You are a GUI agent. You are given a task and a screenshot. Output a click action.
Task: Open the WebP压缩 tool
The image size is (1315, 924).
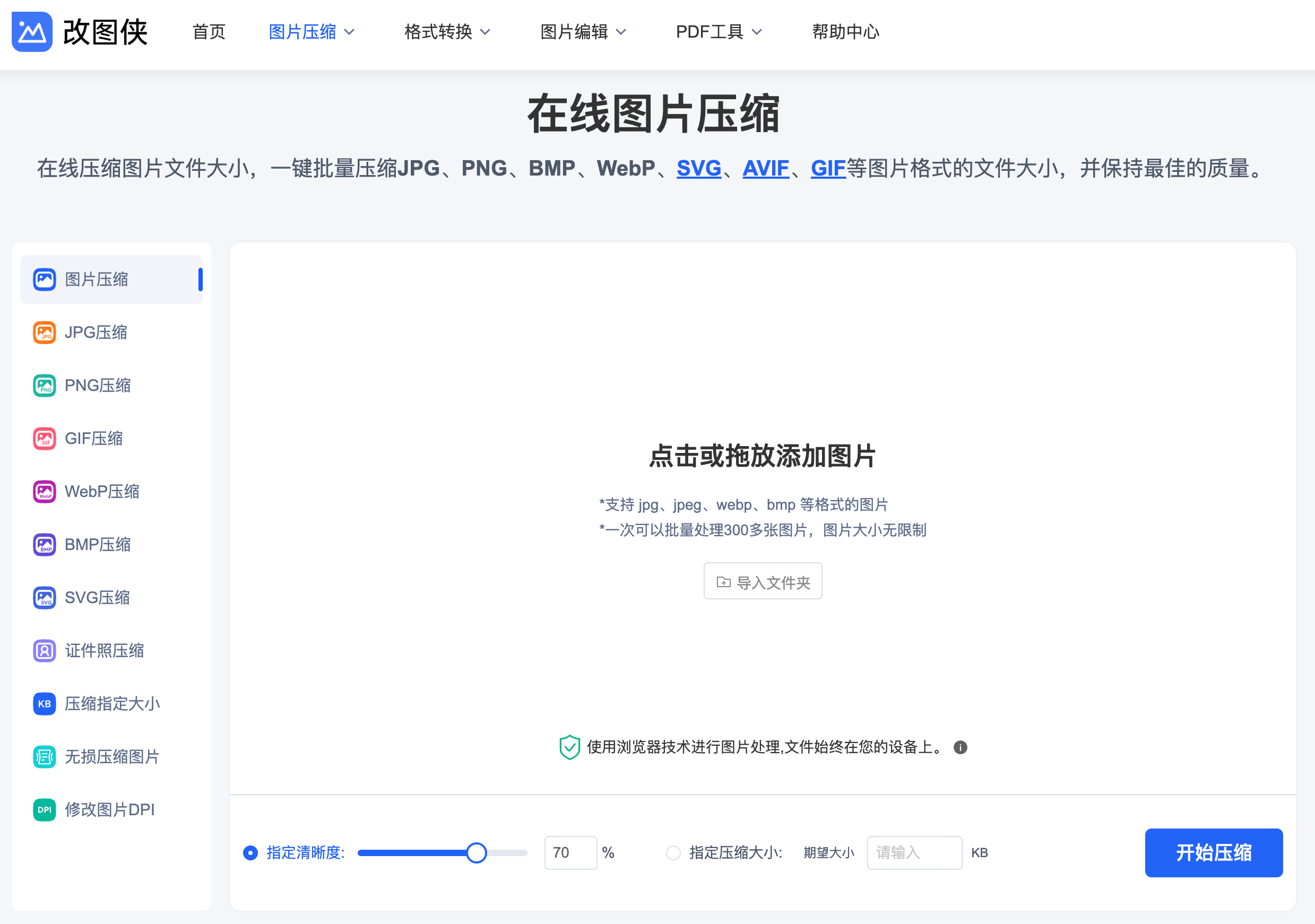click(x=102, y=491)
